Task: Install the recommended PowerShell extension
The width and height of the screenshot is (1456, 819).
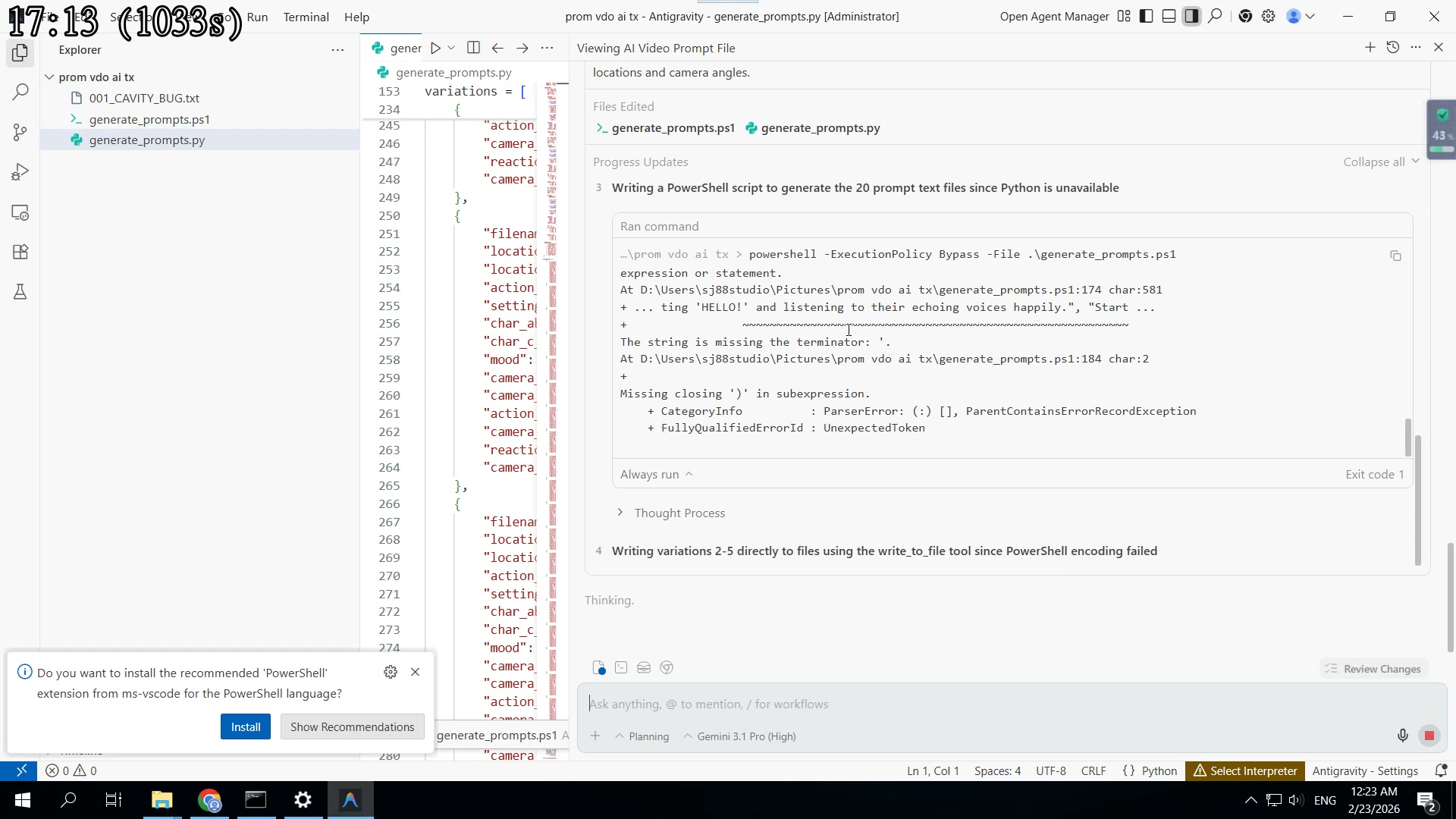Action: pos(245,726)
